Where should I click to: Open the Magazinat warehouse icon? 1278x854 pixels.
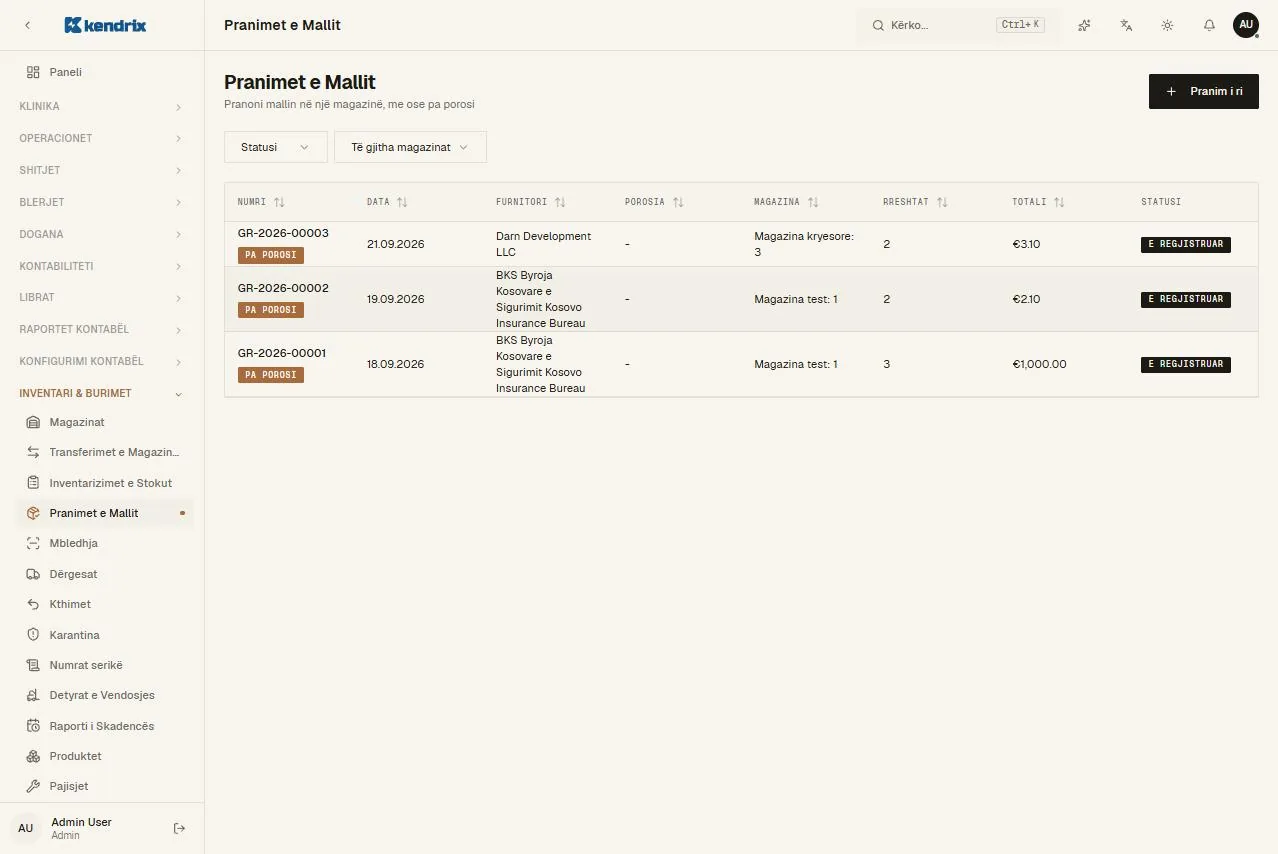pyautogui.click(x=33, y=422)
